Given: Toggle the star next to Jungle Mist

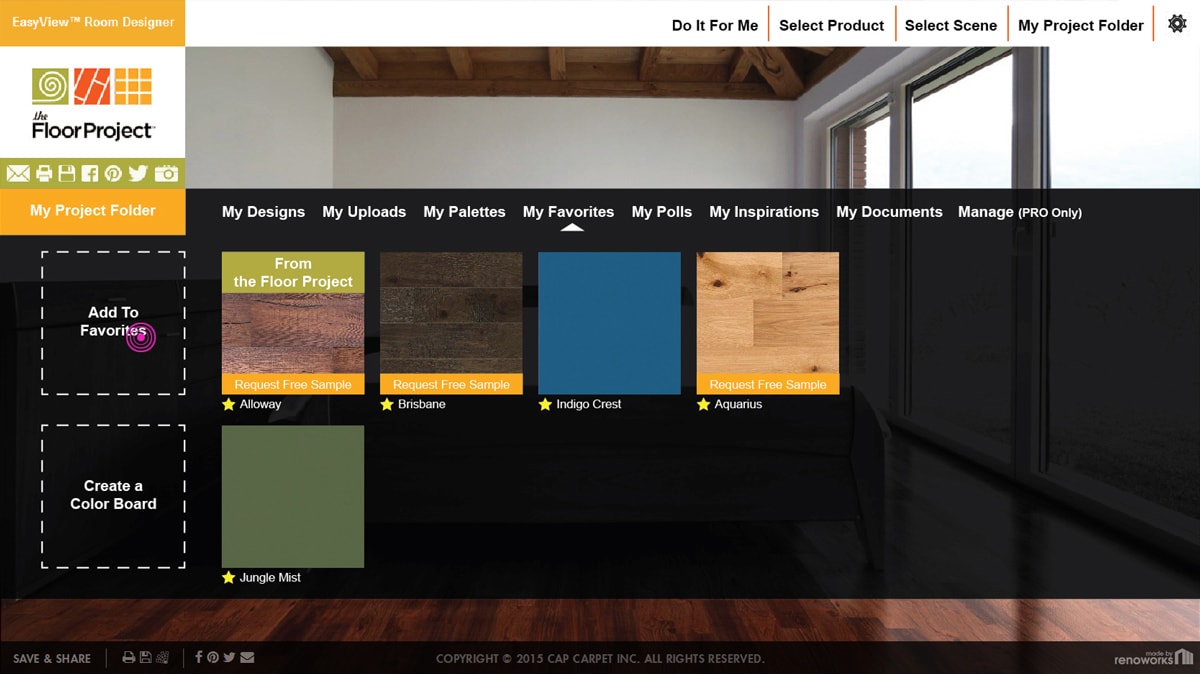Looking at the screenshot, I should coord(228,577).
